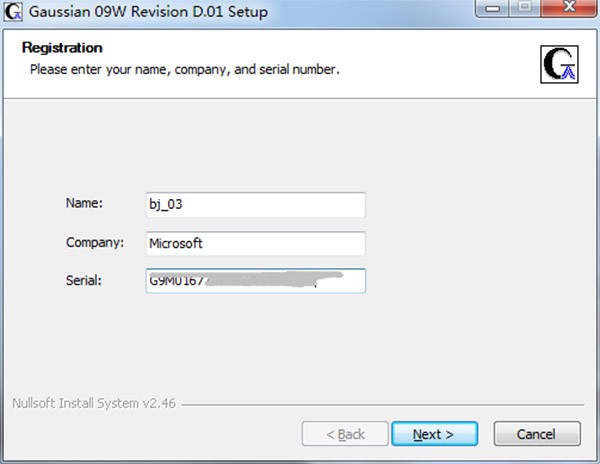Click the Nullsoft Install System v2.46 text
The image size is (600, 464).
click(x=94, y=404)
